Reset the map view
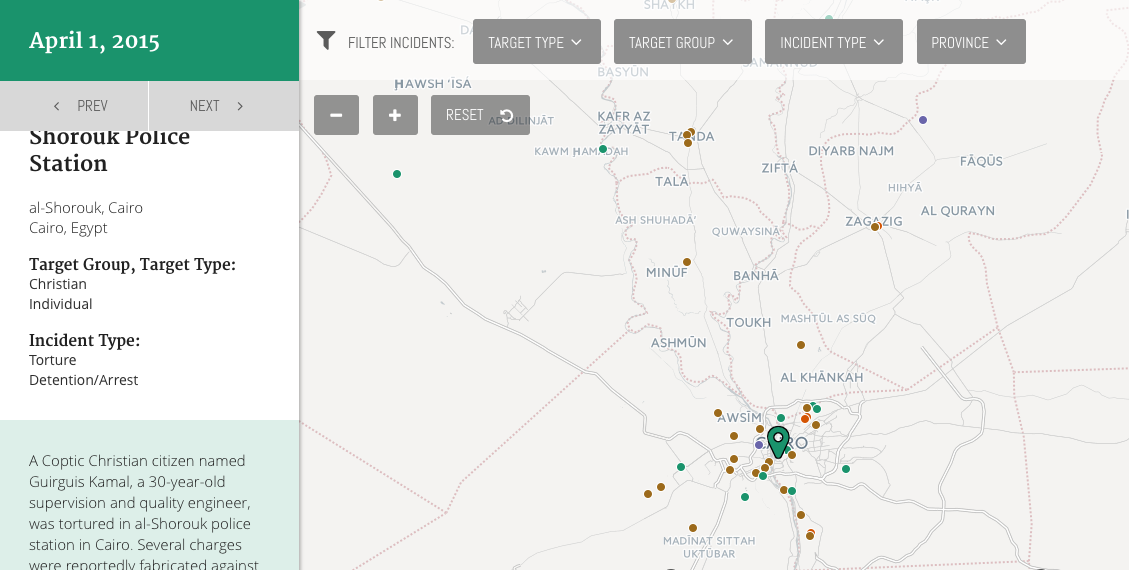 click(x=480, y=115)
